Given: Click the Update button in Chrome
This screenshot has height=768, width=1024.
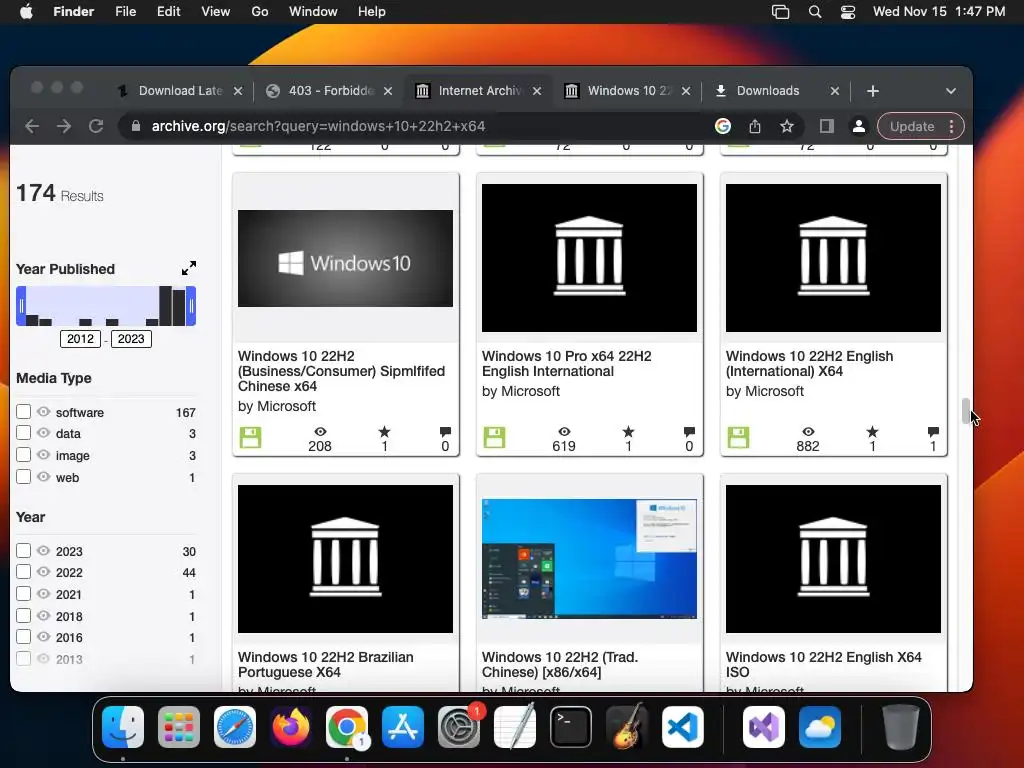Looking at the screenshot, I should click(x=912, y=126).
